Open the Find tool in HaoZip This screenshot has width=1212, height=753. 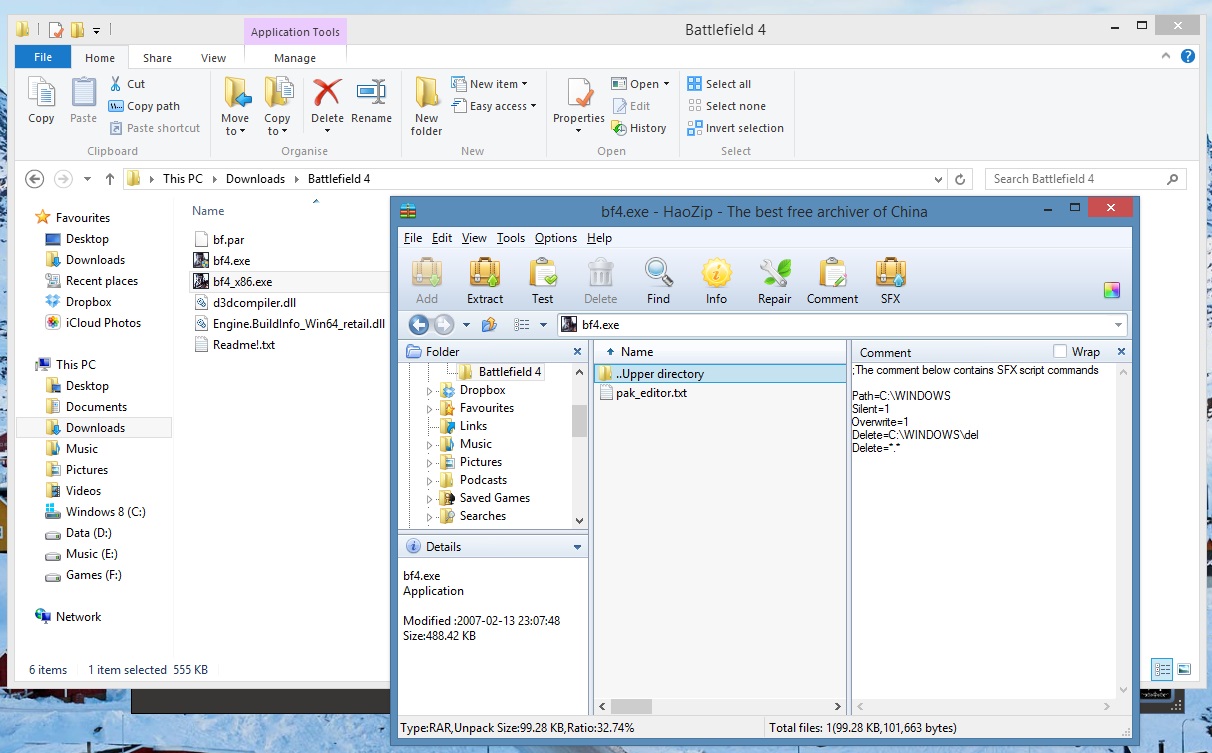(x=658, y=280)
